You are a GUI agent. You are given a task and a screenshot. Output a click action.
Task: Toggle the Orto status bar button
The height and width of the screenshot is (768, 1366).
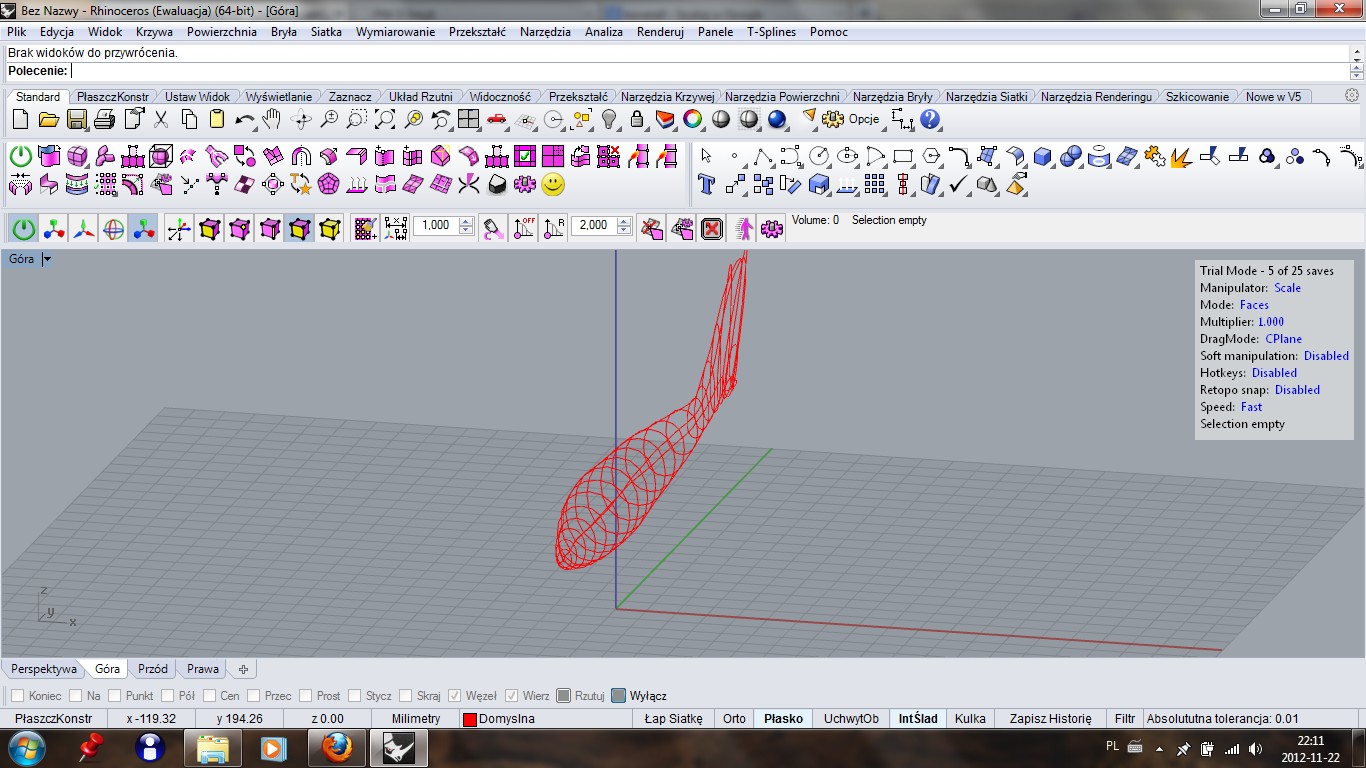click(x=734, y=719)
